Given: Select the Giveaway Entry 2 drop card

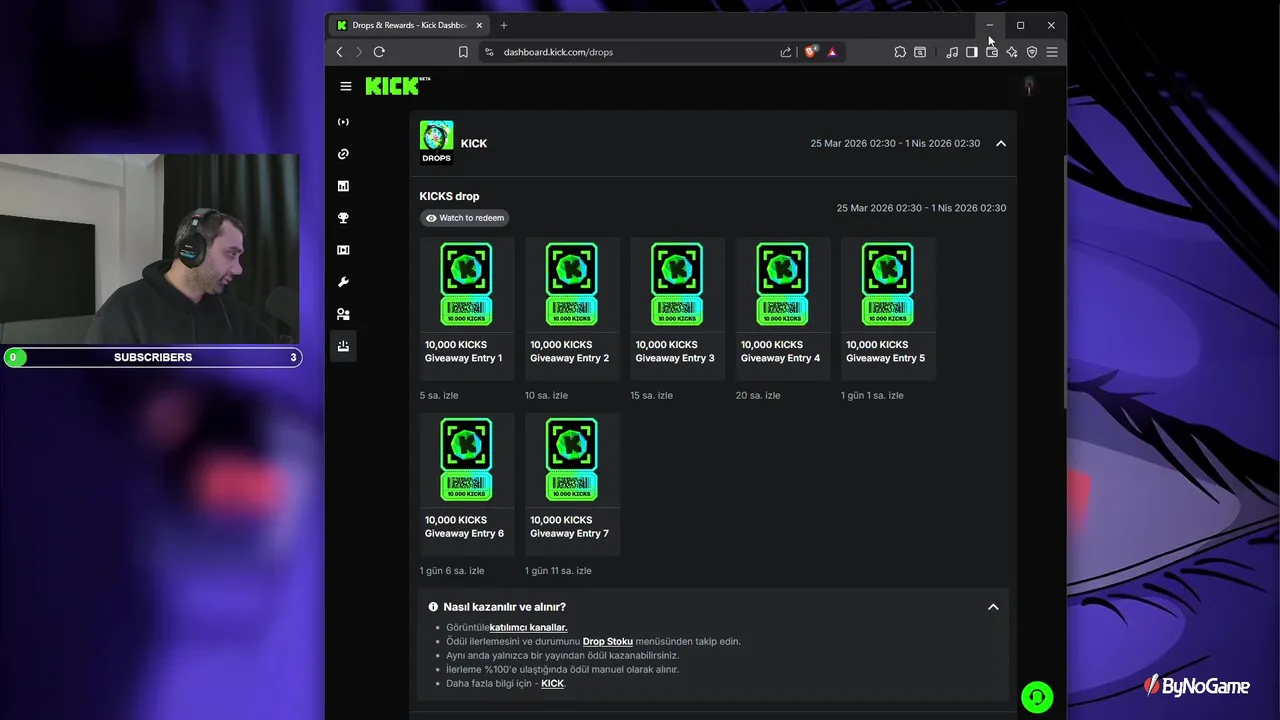Looking at the screenshot, I should (572, 309).
